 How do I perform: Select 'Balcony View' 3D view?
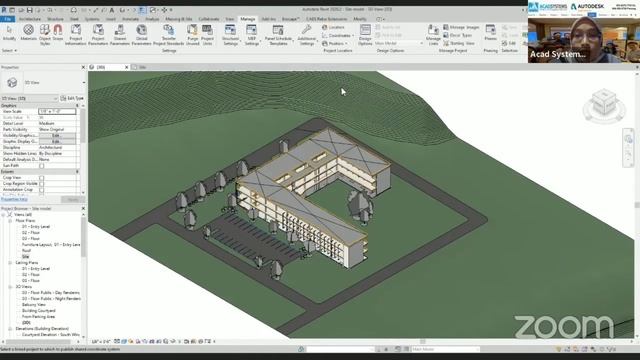(x=34, y=305)
